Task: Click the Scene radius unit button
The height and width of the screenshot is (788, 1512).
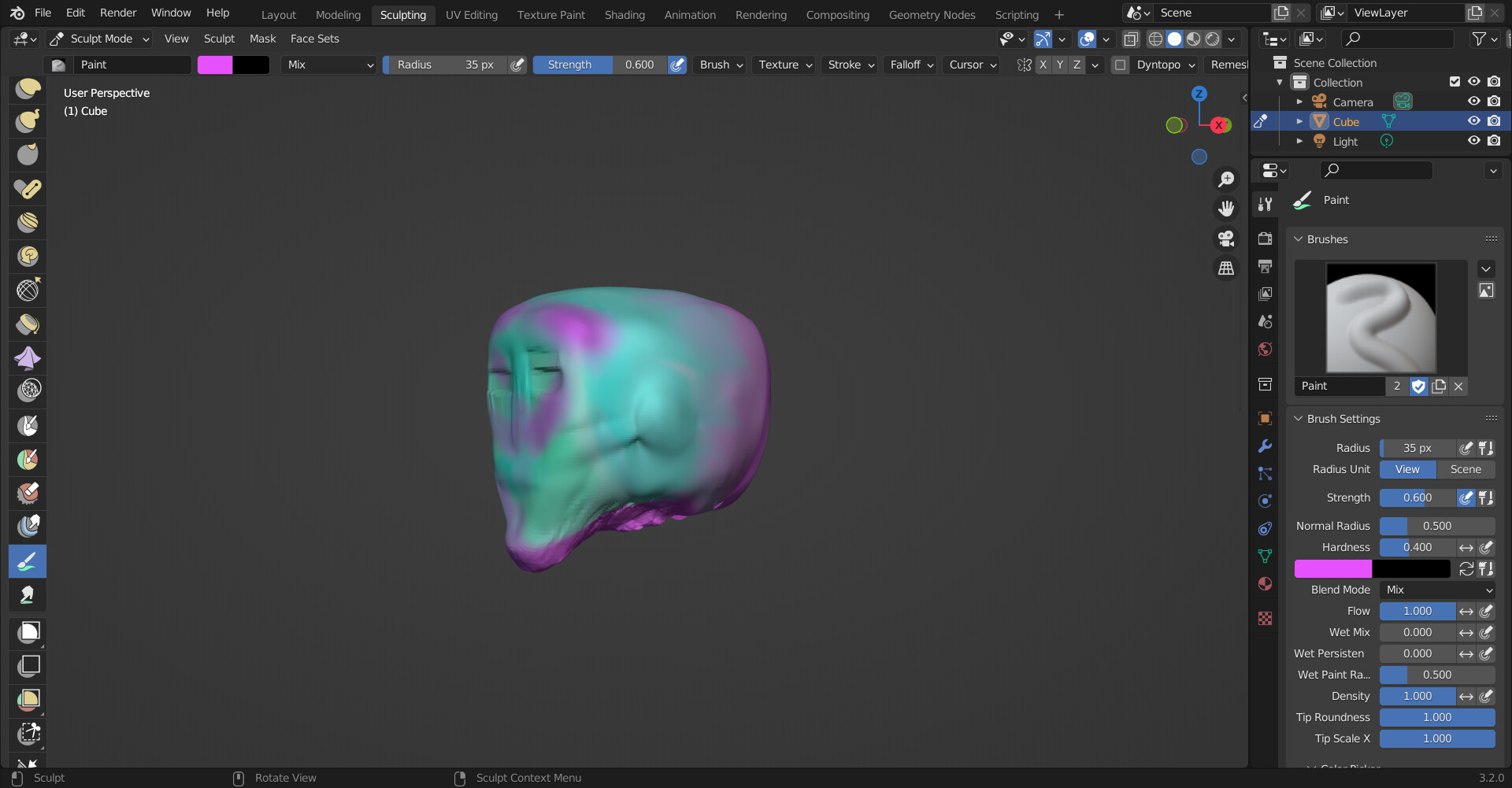Action: pyautogui.click(x=1466, y=469)
